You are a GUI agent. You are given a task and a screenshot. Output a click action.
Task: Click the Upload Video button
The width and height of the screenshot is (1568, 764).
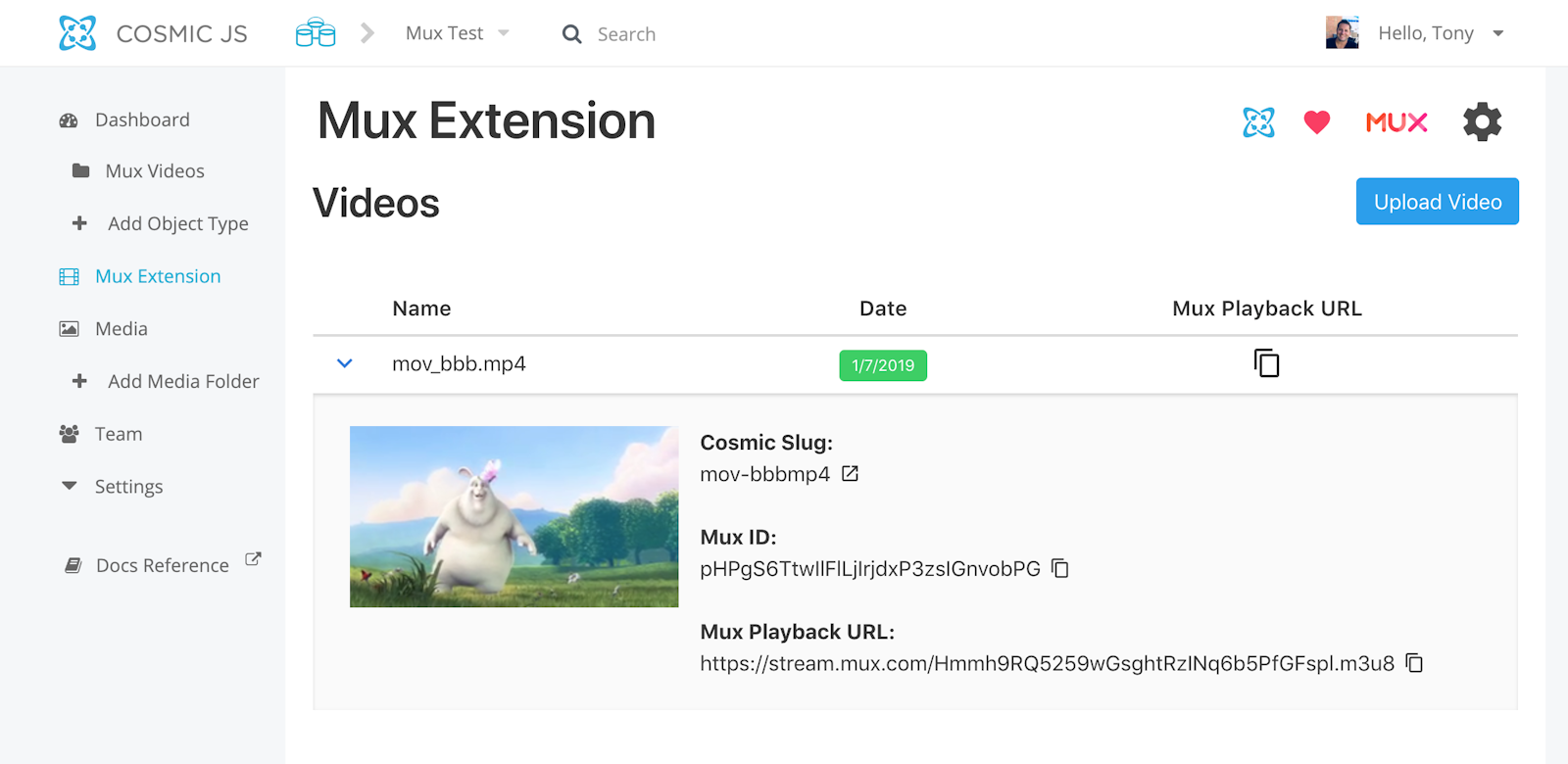pyautogui.click(x=1437, y=201)
